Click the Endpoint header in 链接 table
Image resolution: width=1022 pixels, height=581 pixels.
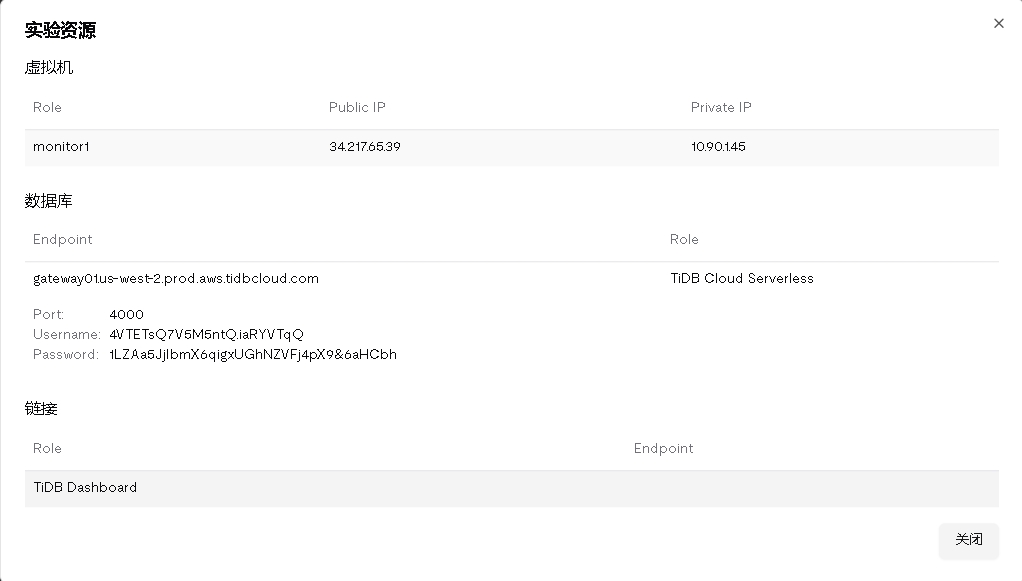[663, 448]
